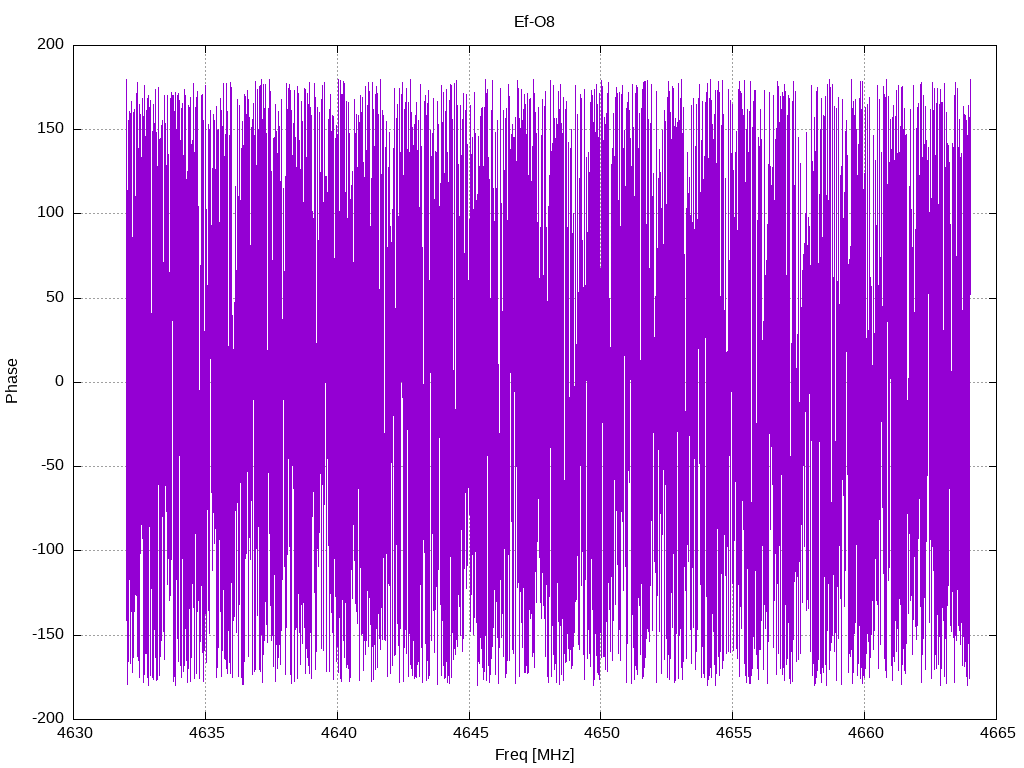
Task: Click y-axis tick label 0
Action: pos(59,381)
